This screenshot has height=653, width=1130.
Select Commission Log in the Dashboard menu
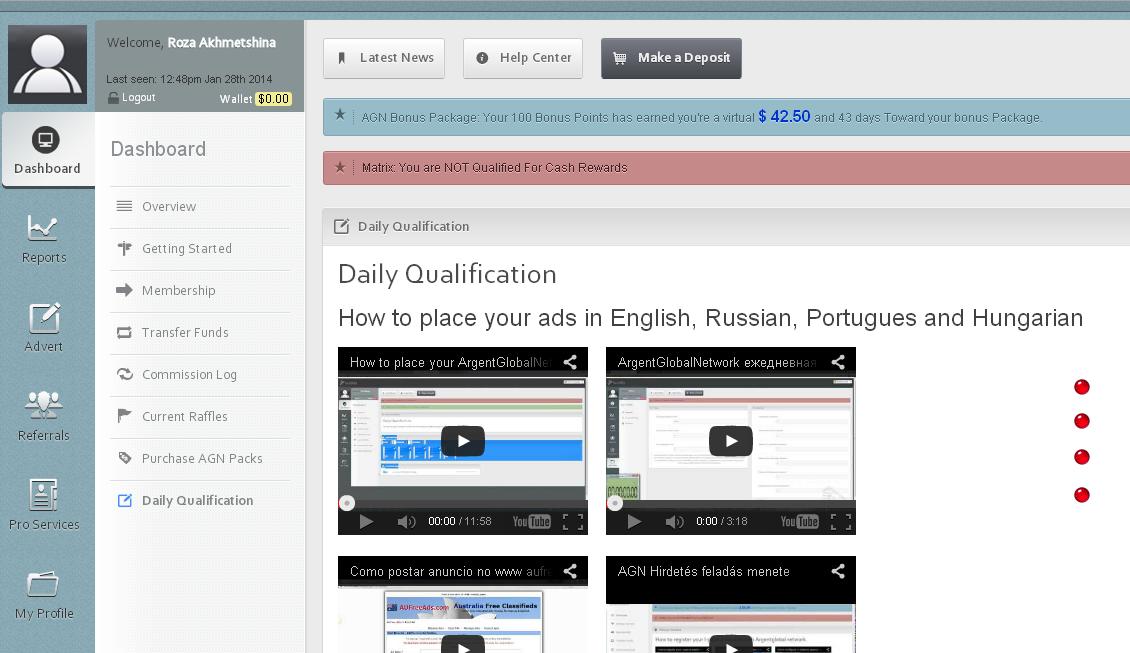(200, 375)
